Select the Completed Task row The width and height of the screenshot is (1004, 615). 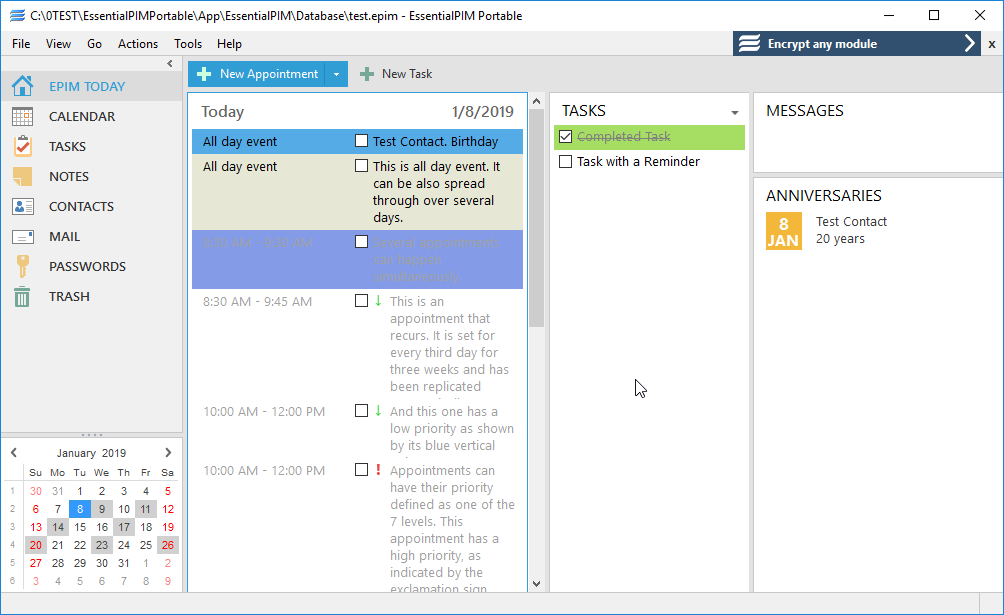point(649,136)
